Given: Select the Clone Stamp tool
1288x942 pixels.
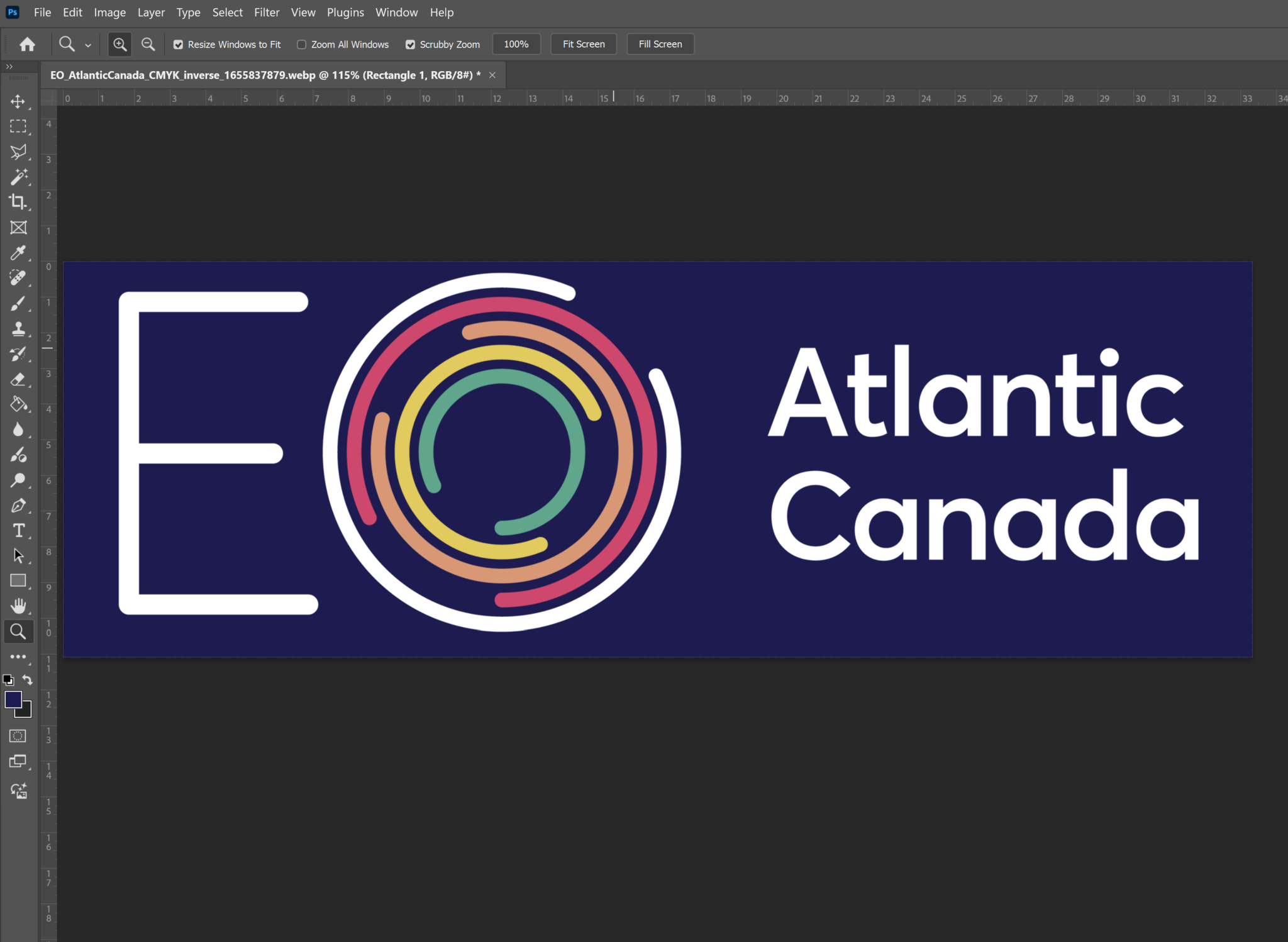Looking at the screenshot, I should click(18, 328).
